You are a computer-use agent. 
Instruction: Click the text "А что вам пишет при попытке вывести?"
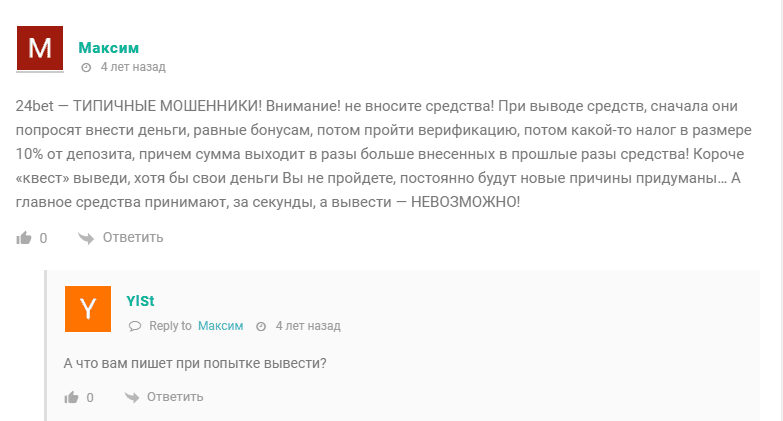tap(195, 363)
